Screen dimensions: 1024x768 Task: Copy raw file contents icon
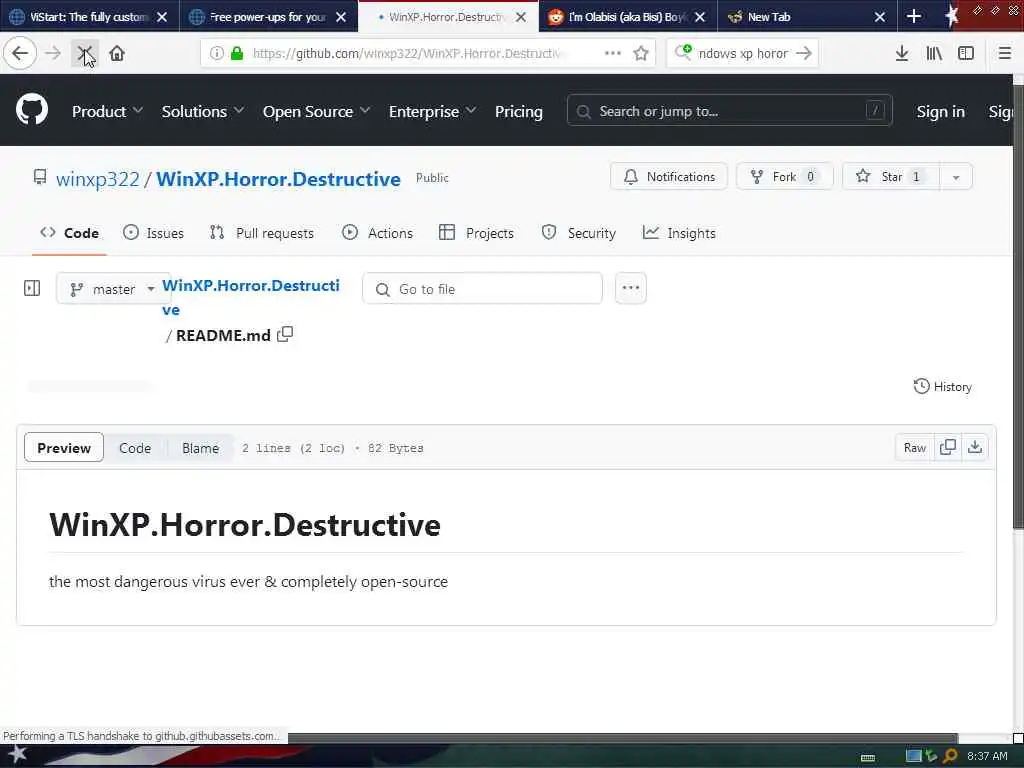click(948, 447)
